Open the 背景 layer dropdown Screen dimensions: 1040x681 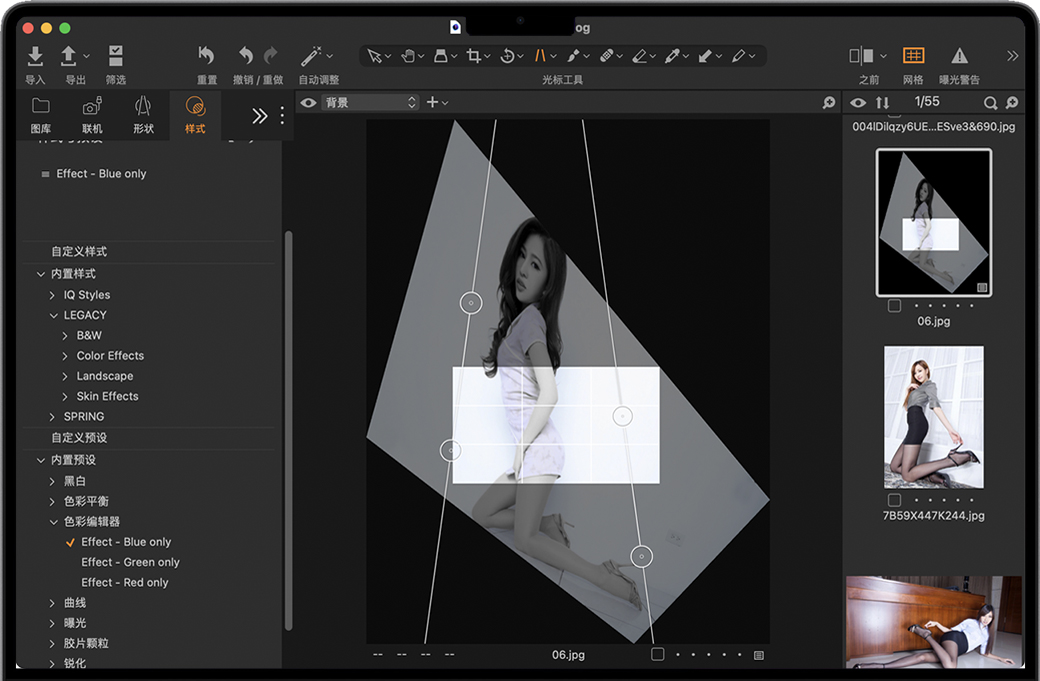369,102
